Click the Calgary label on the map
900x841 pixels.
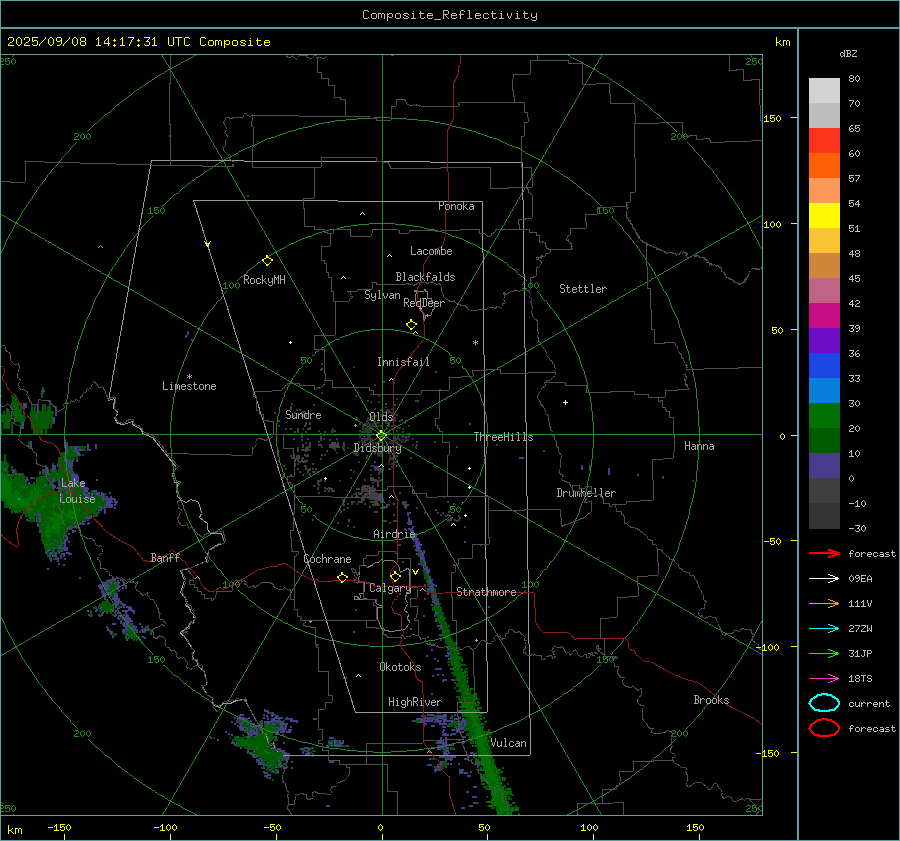390,588
